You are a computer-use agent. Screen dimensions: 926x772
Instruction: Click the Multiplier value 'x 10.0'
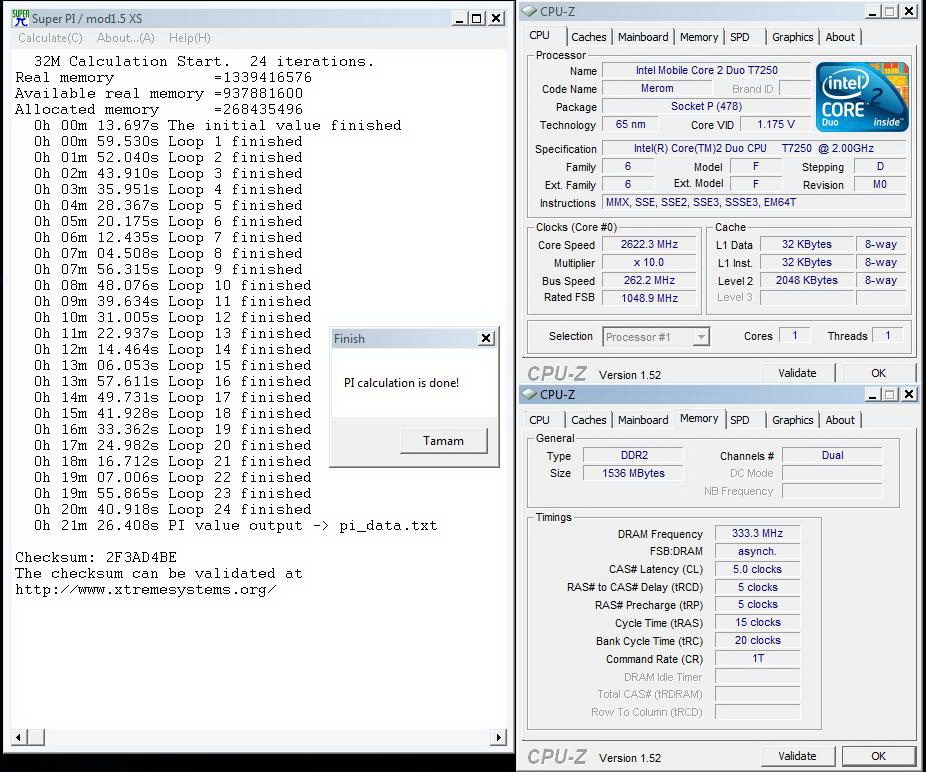(x=649, y=262)
